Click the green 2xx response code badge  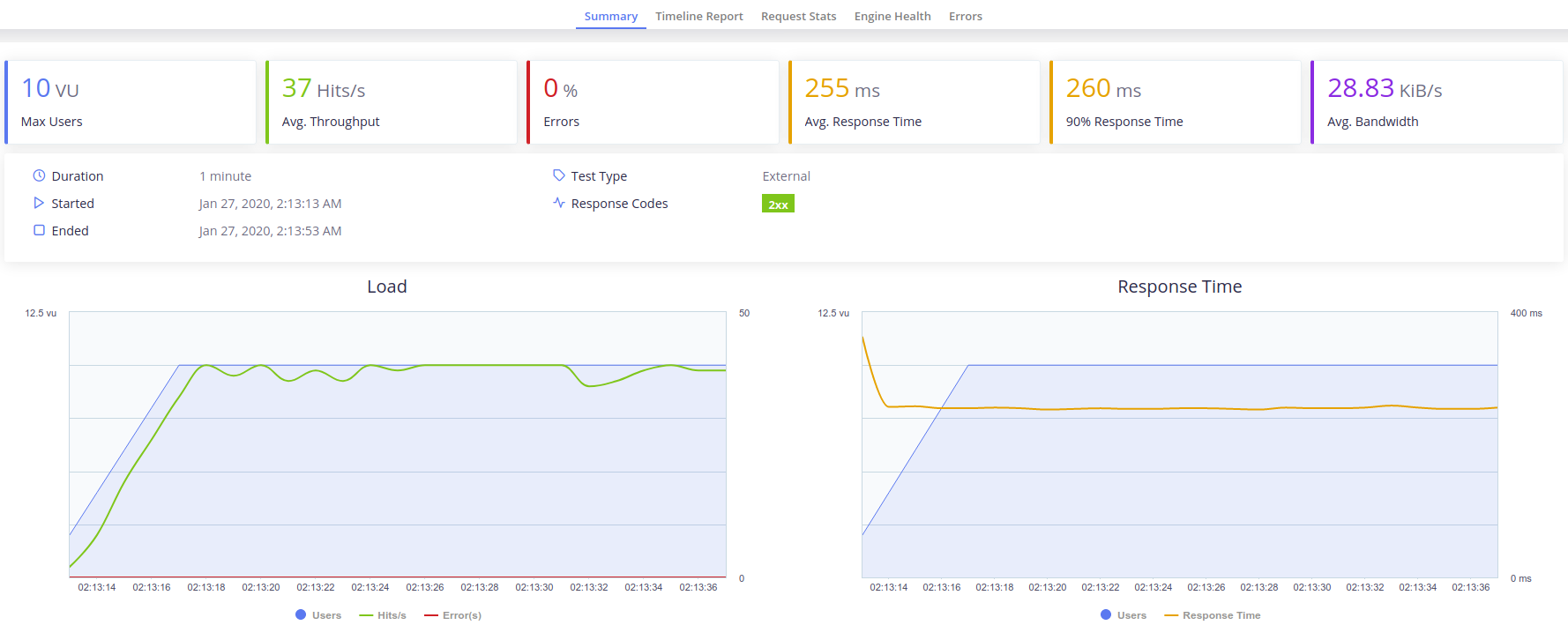[x=778, y=204]
